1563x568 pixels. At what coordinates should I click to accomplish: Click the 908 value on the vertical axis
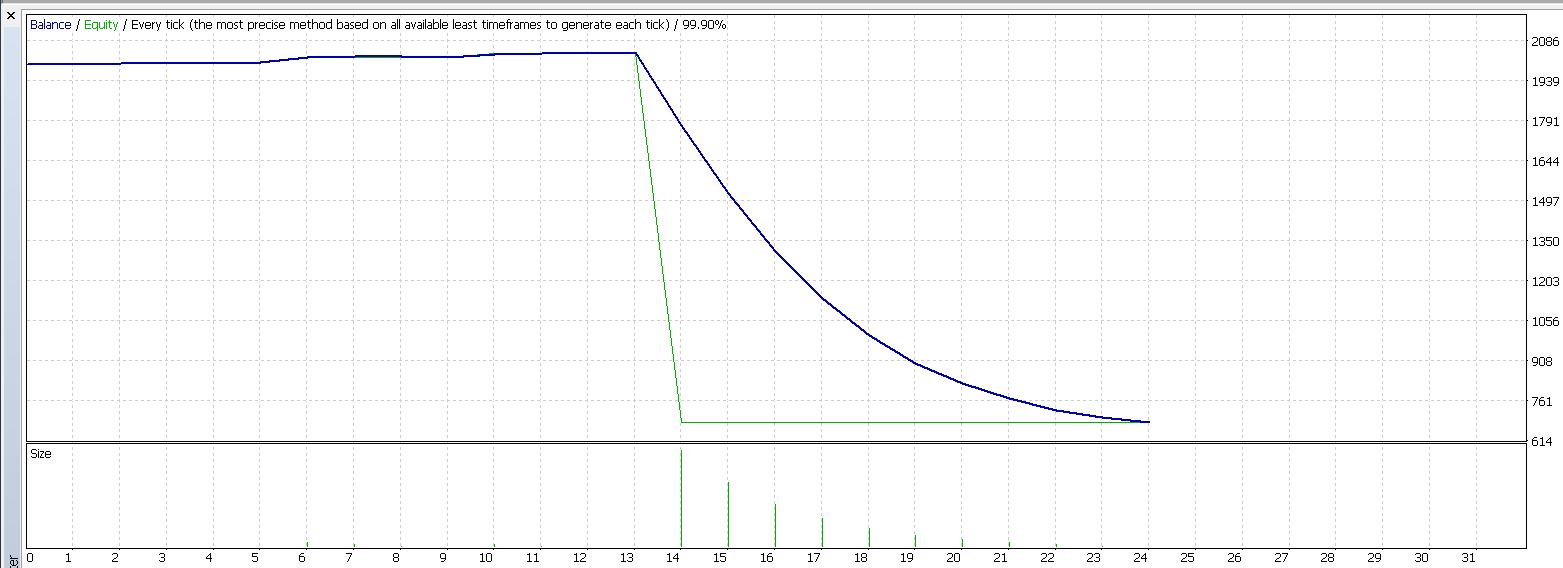pyautogui.click(x=1542, y=362)
